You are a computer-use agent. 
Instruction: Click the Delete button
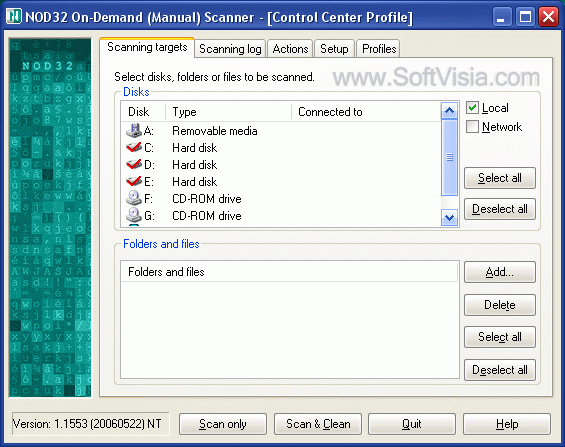pos(500,305)
